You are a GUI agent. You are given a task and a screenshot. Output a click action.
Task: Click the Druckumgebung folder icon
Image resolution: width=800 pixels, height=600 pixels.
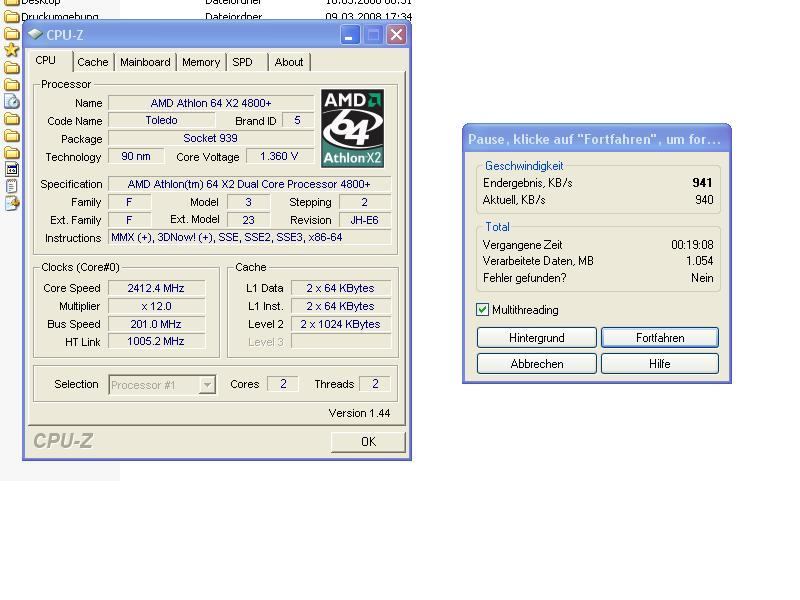click(x=11, y=16)
